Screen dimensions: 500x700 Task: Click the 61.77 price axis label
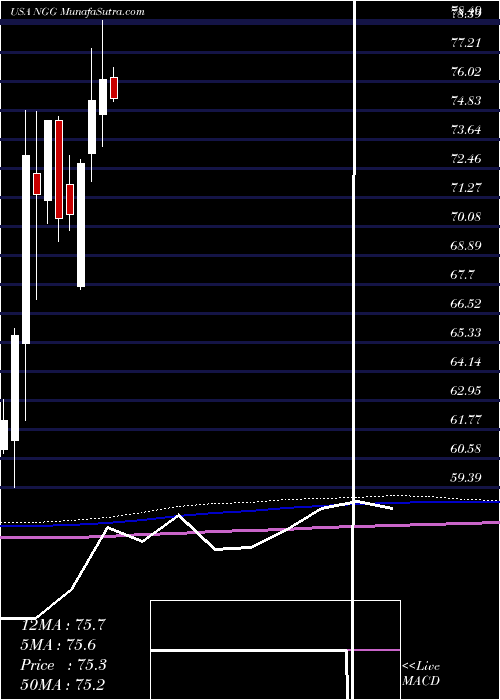(466, 420)
